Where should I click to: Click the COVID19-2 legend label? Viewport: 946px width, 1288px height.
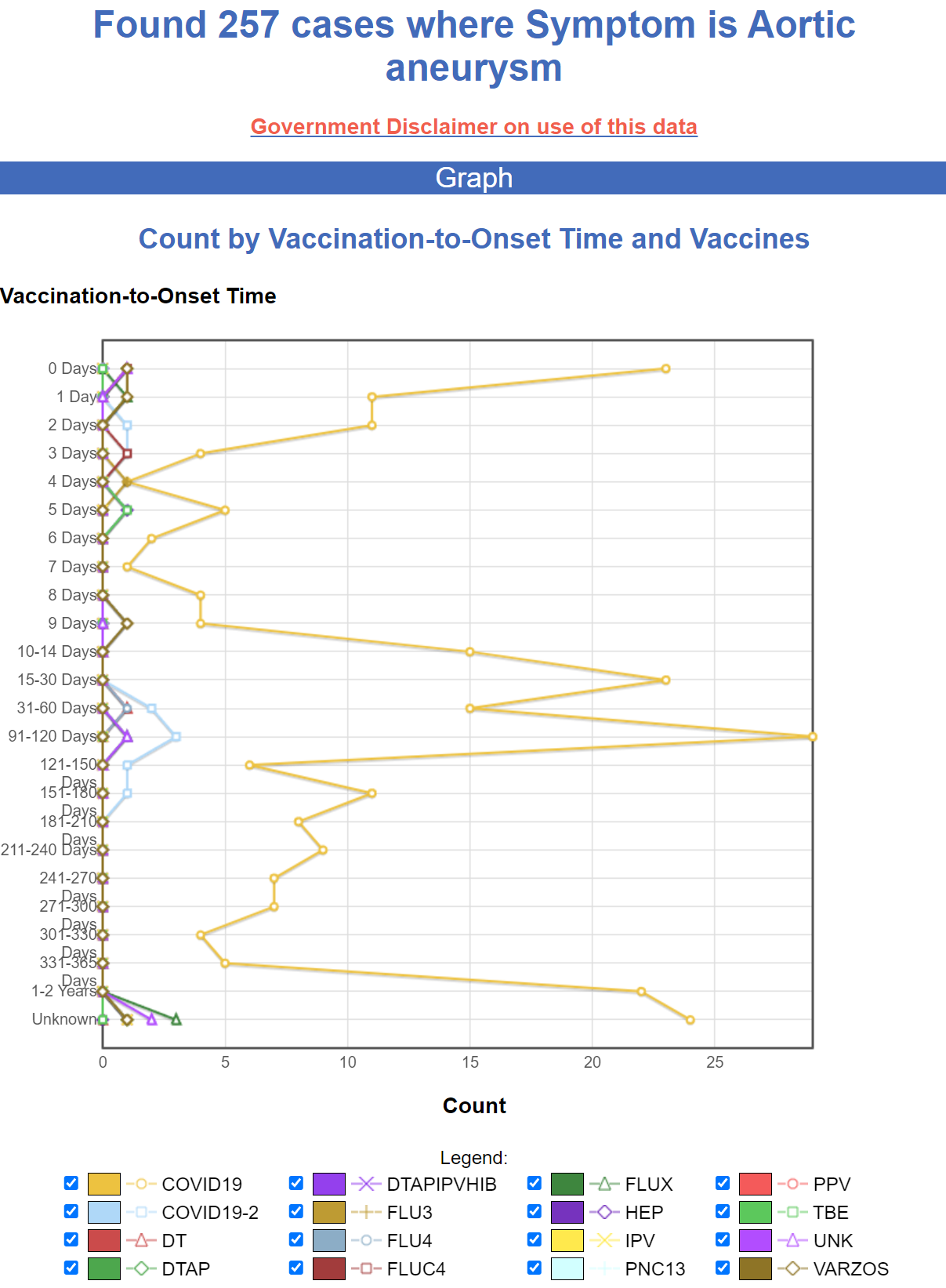pyautogui.click(x=210, y=1212)
